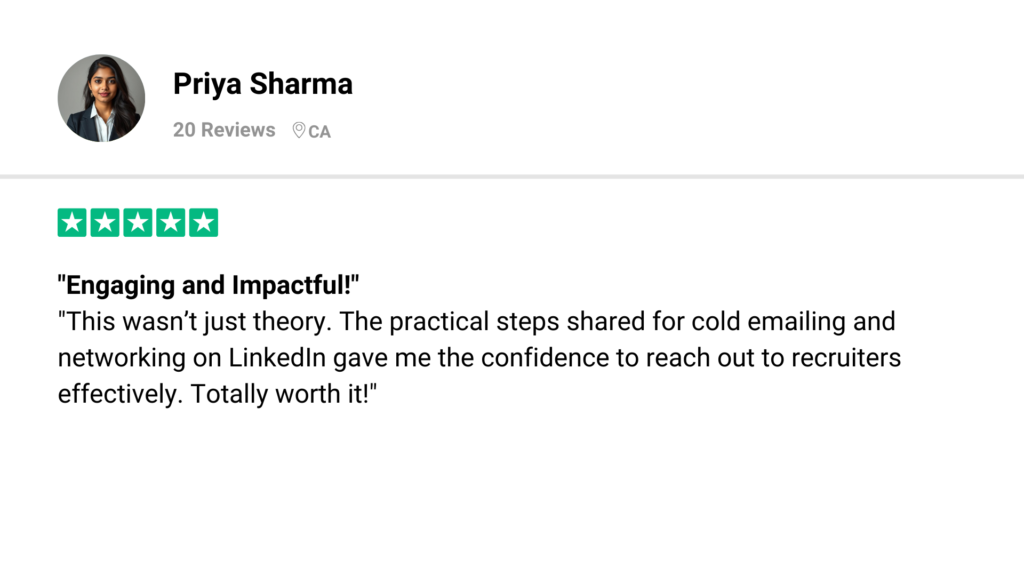
Task: Click Priya Sharma's profile photo
Action: point(101,98)
